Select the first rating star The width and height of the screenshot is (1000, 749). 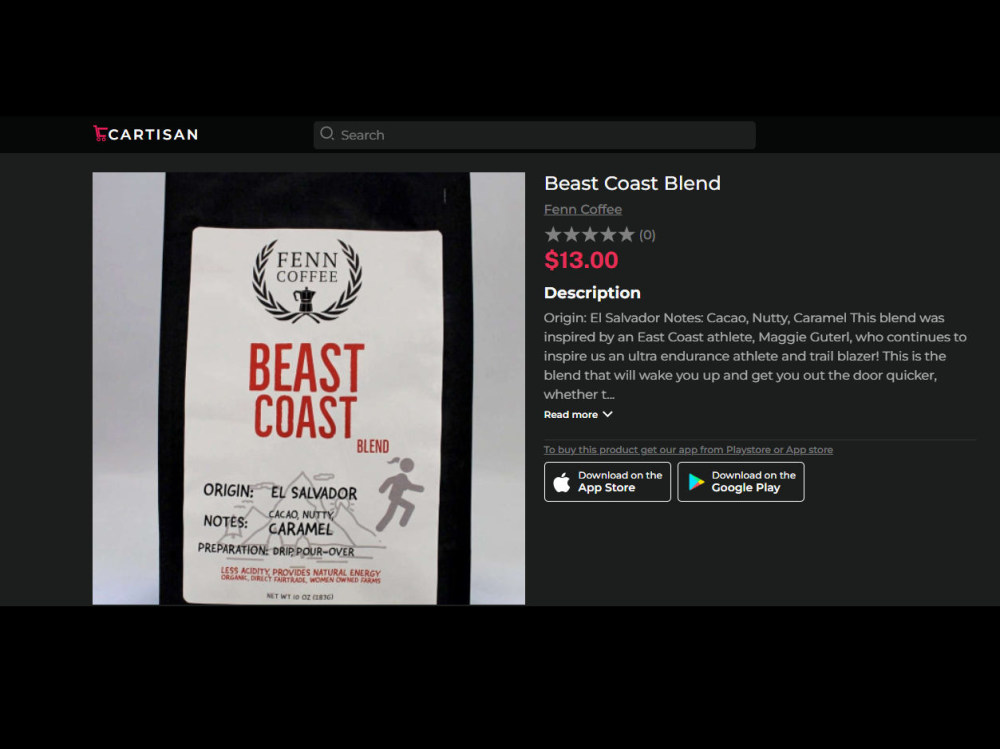(x=553, y=235)
